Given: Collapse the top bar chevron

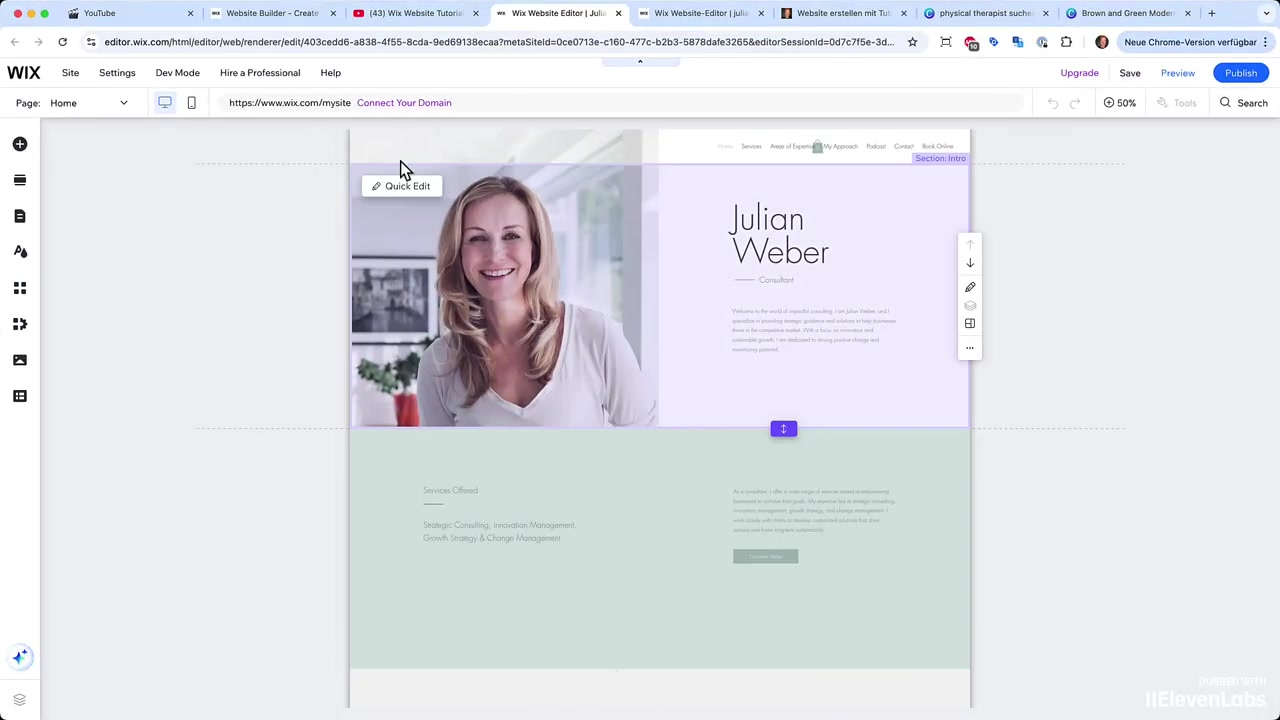Looking at the screenshot, I should tap(640, 61).
